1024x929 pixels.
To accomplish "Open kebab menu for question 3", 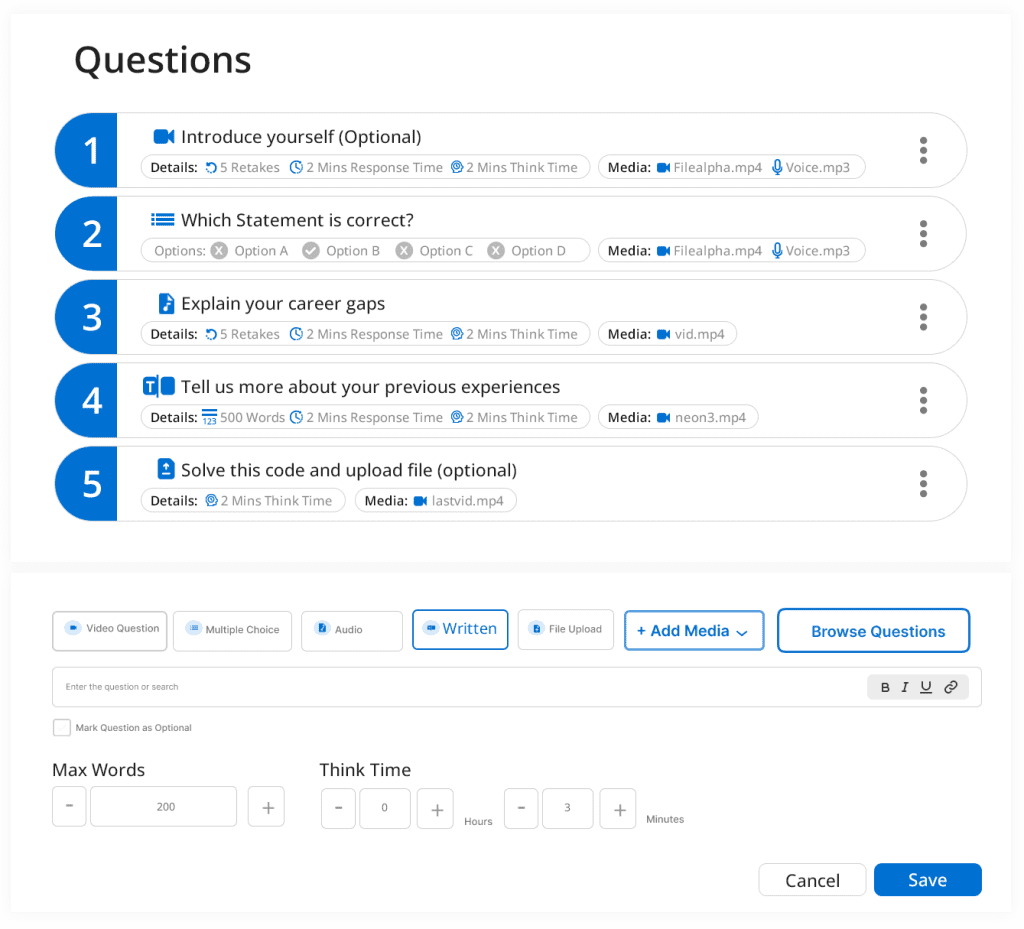I will tap(923, 317).
